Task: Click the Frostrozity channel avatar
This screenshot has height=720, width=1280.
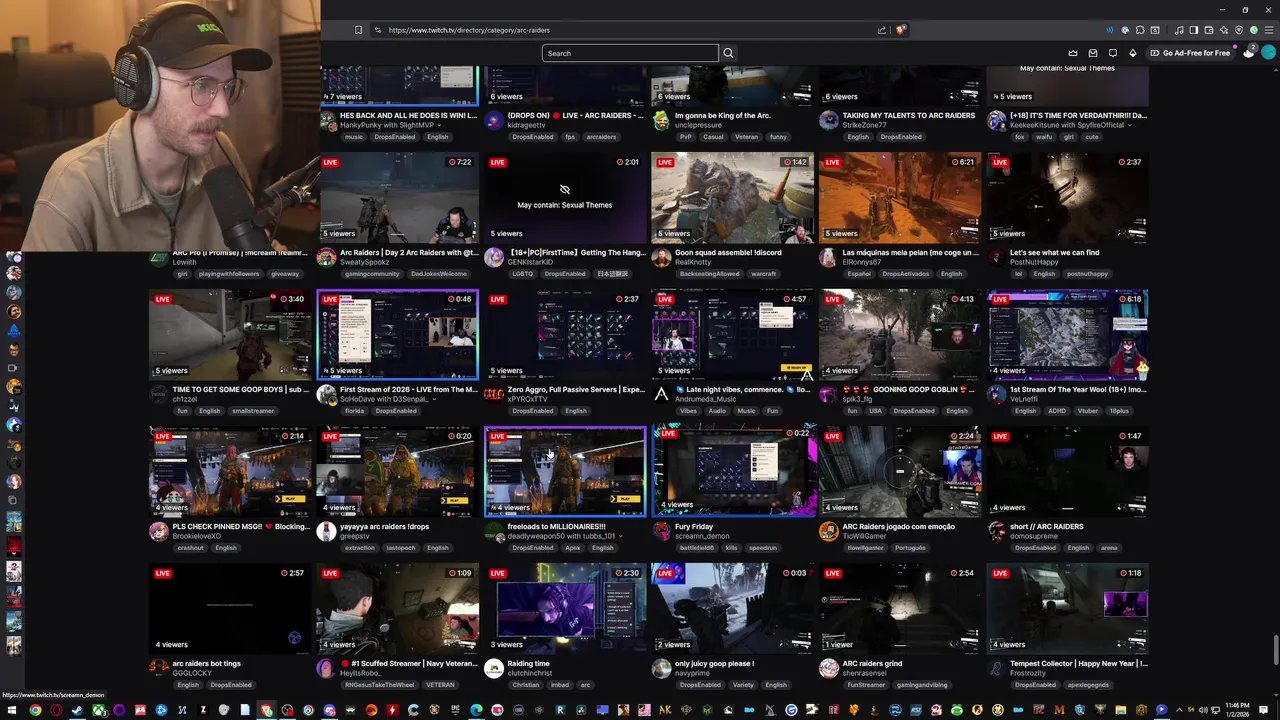Action: click(x=997, y=668)
